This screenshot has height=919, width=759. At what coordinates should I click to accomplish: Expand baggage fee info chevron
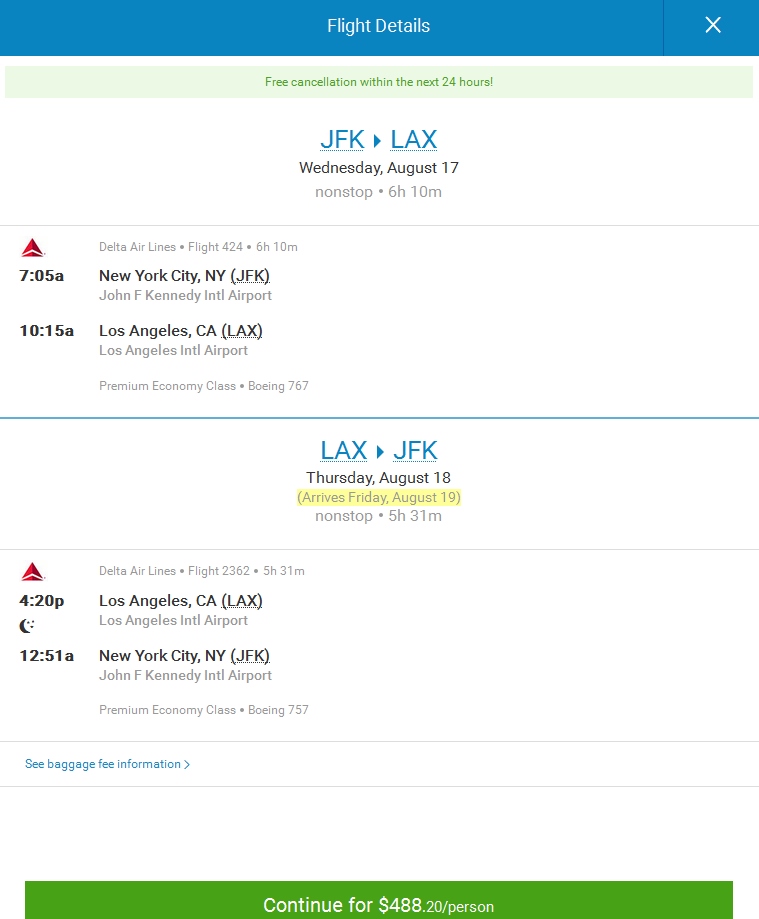click(x=187, y=765)
